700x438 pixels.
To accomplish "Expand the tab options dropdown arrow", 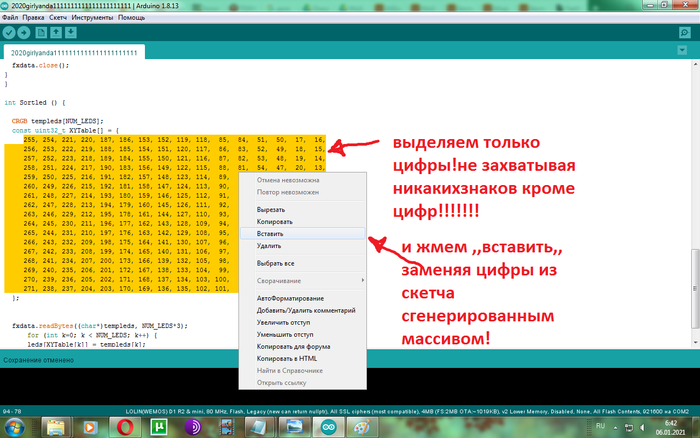I will click(682, 50).
